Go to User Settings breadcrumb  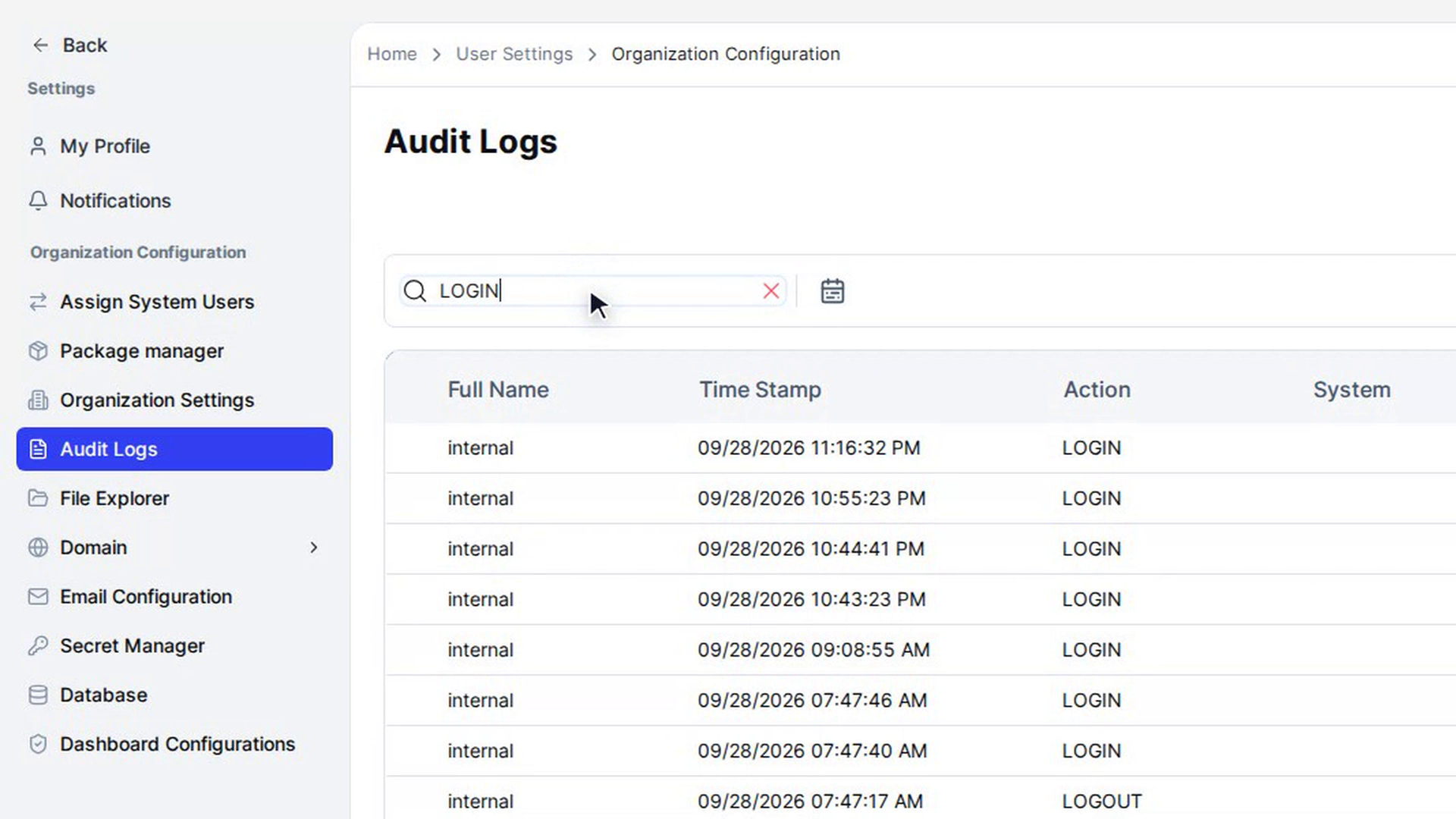[514, 55]
